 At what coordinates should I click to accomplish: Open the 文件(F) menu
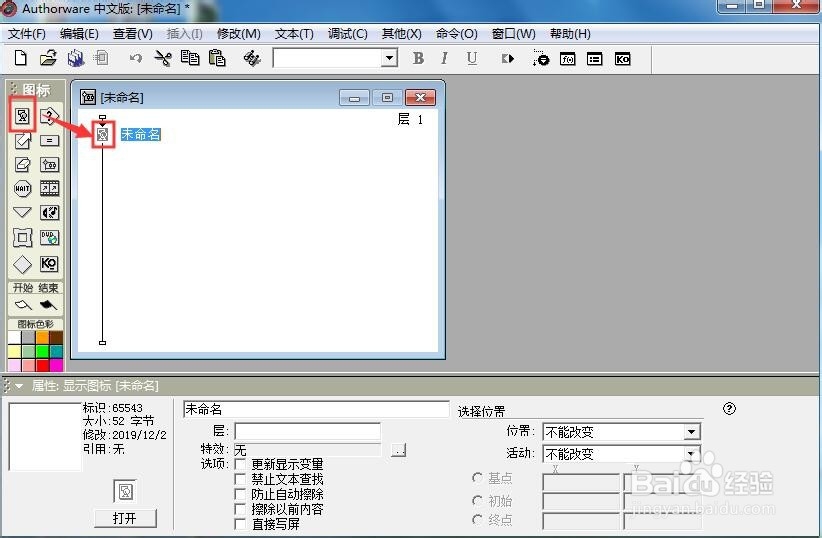(x=27, y=34)
